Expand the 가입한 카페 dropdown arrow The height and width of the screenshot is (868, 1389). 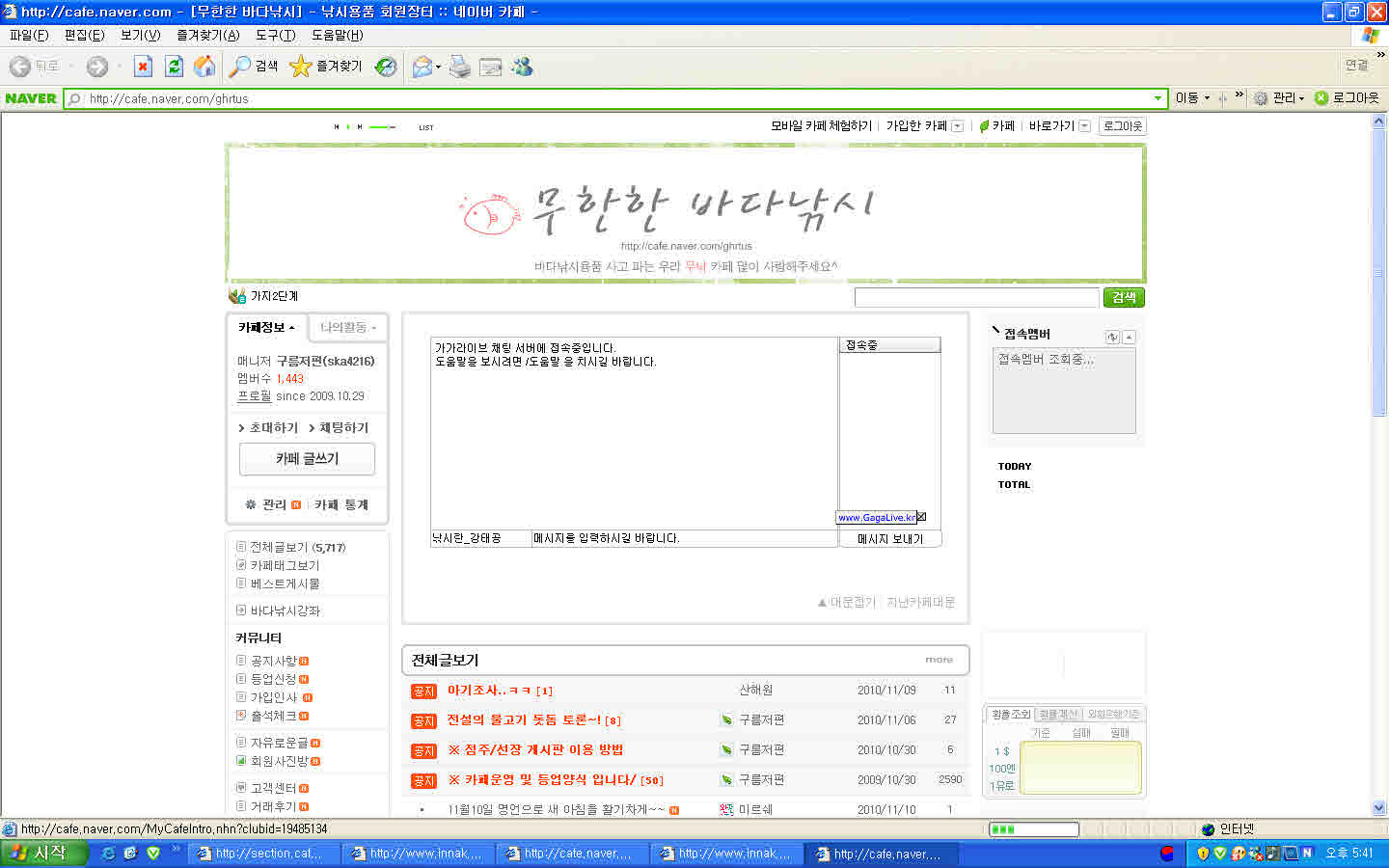pos(958,126)
